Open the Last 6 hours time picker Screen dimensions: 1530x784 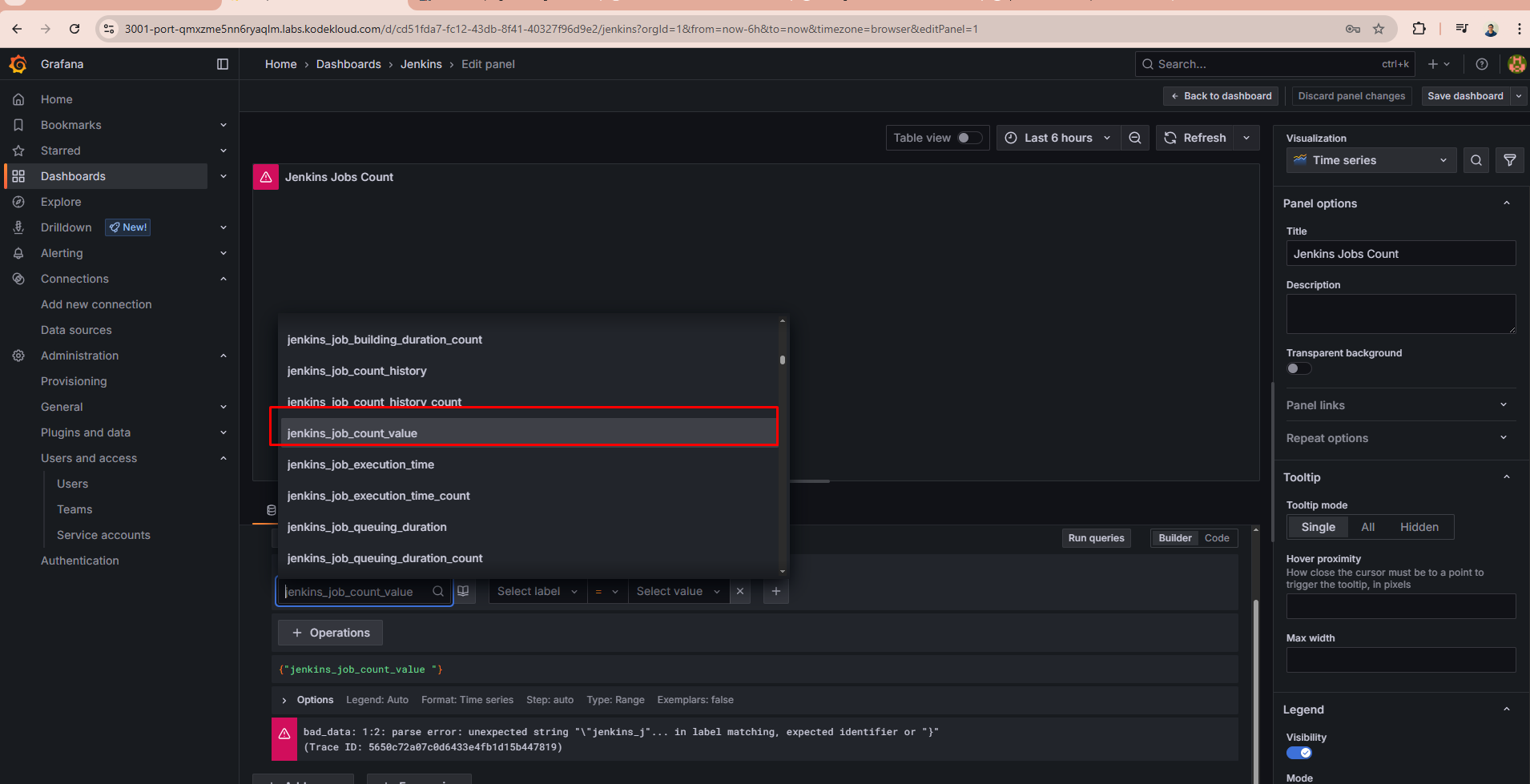(1057, 138)
